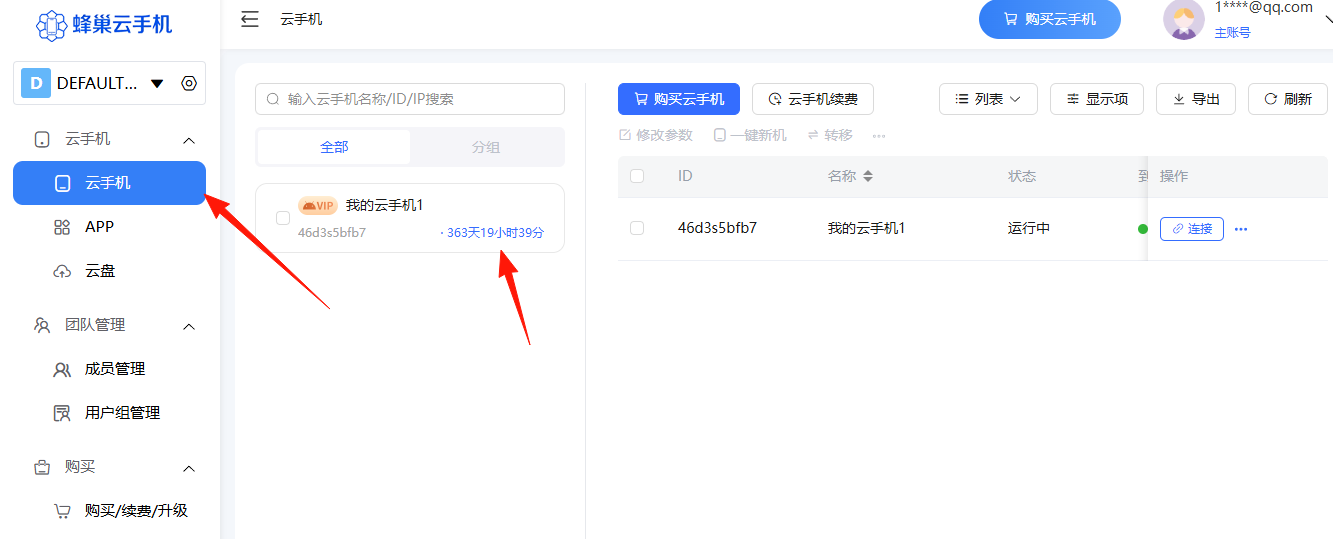This screenshot has height=539, width=1333.
Task: Check the row 46d3s5bfb7 checkbox
Action: (x=637, y=228)
